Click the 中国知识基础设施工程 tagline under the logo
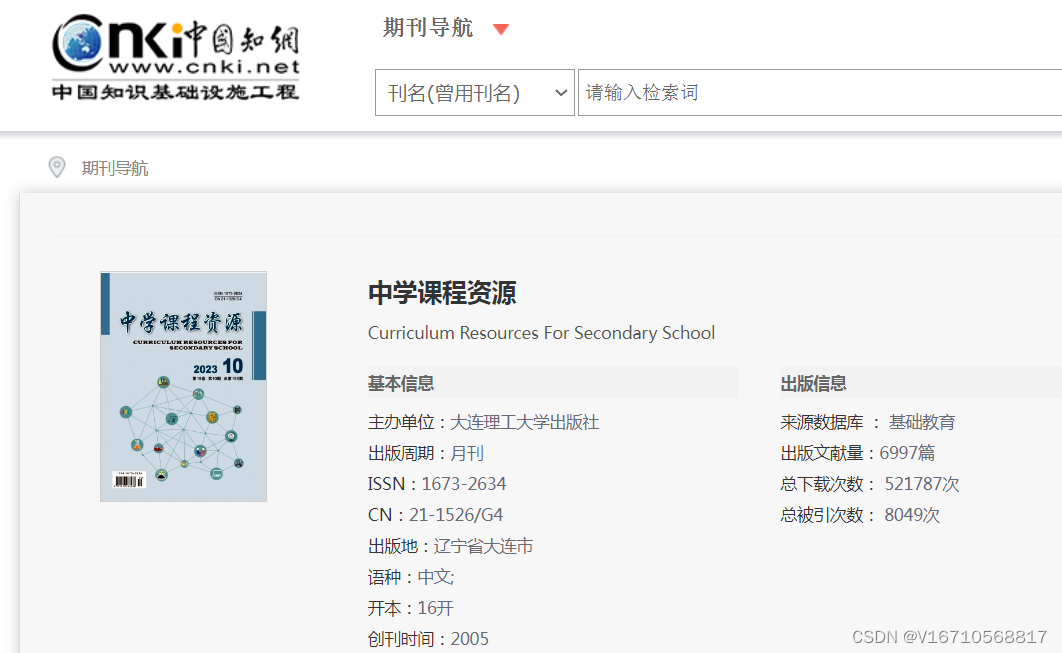Viewport: 1062px width, 653px height. point(175,91)
